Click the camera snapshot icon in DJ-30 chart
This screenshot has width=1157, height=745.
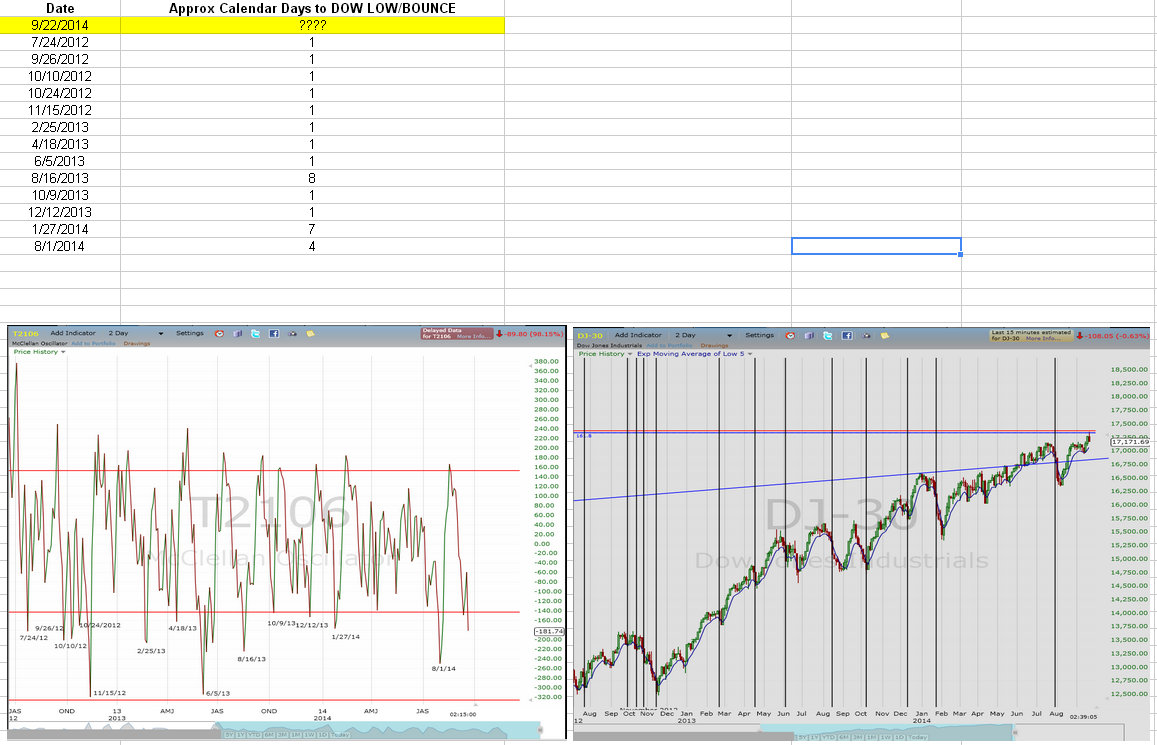click(866, 336)
